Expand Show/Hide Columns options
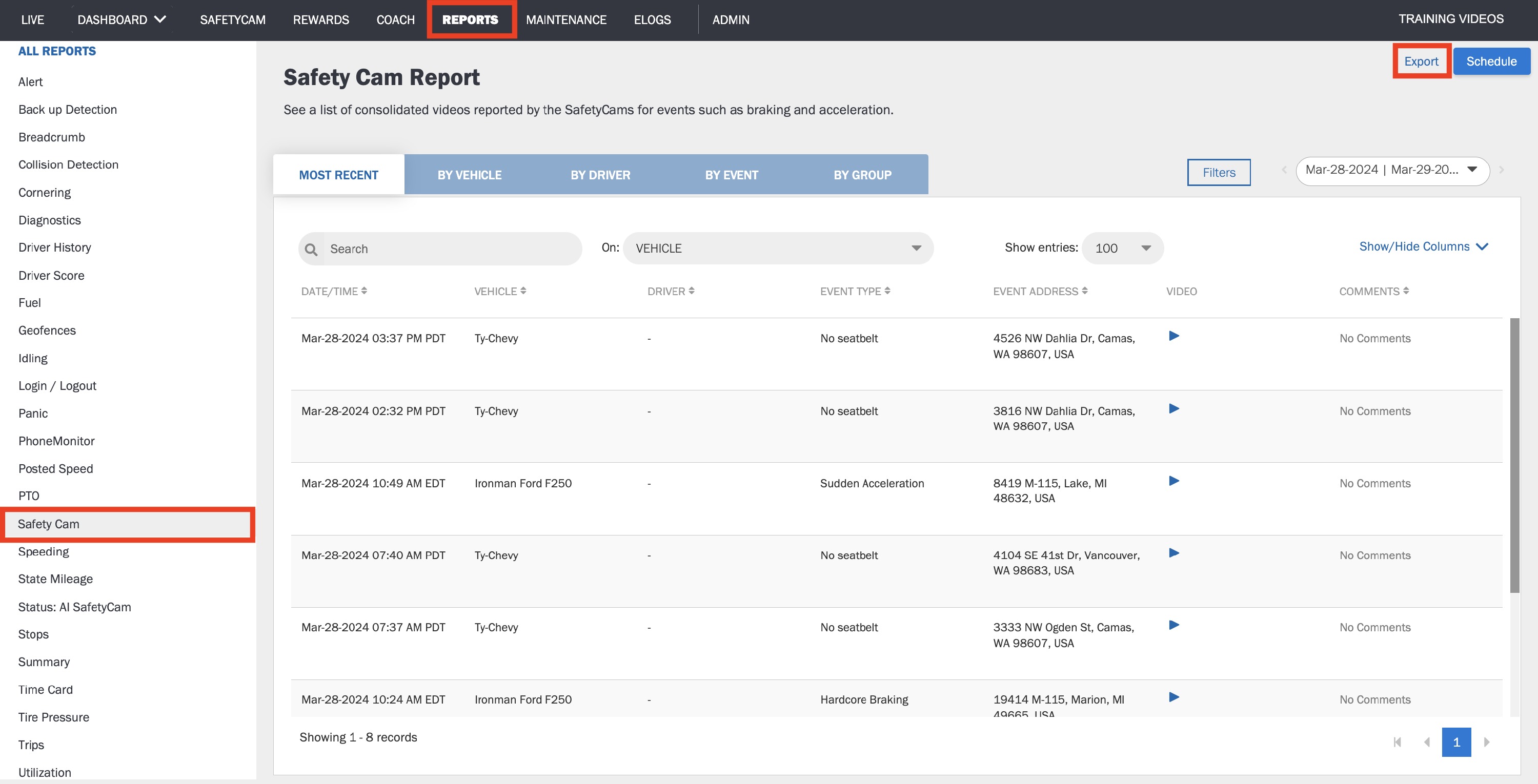 click(1423, 246)
